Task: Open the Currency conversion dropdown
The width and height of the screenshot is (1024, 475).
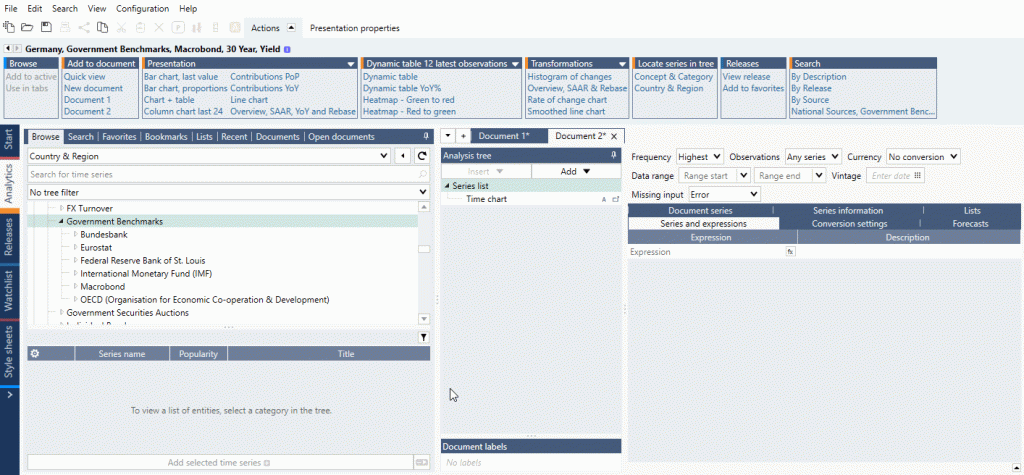Action: 922,157
